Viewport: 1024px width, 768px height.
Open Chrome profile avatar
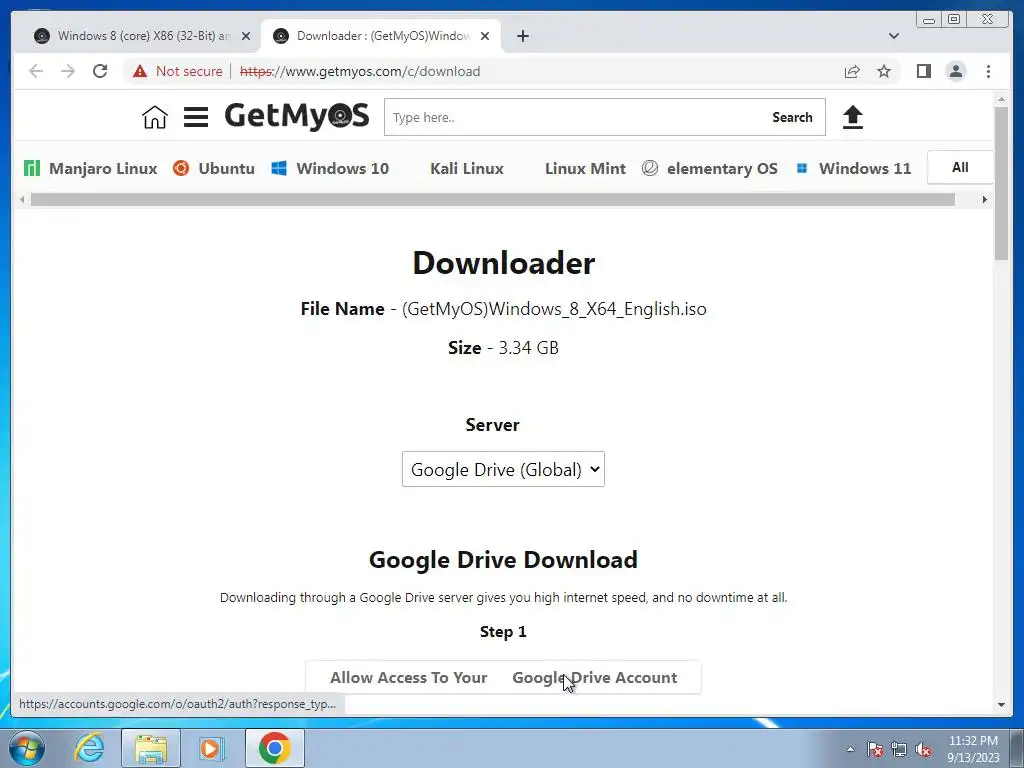[x=955, y=71]
